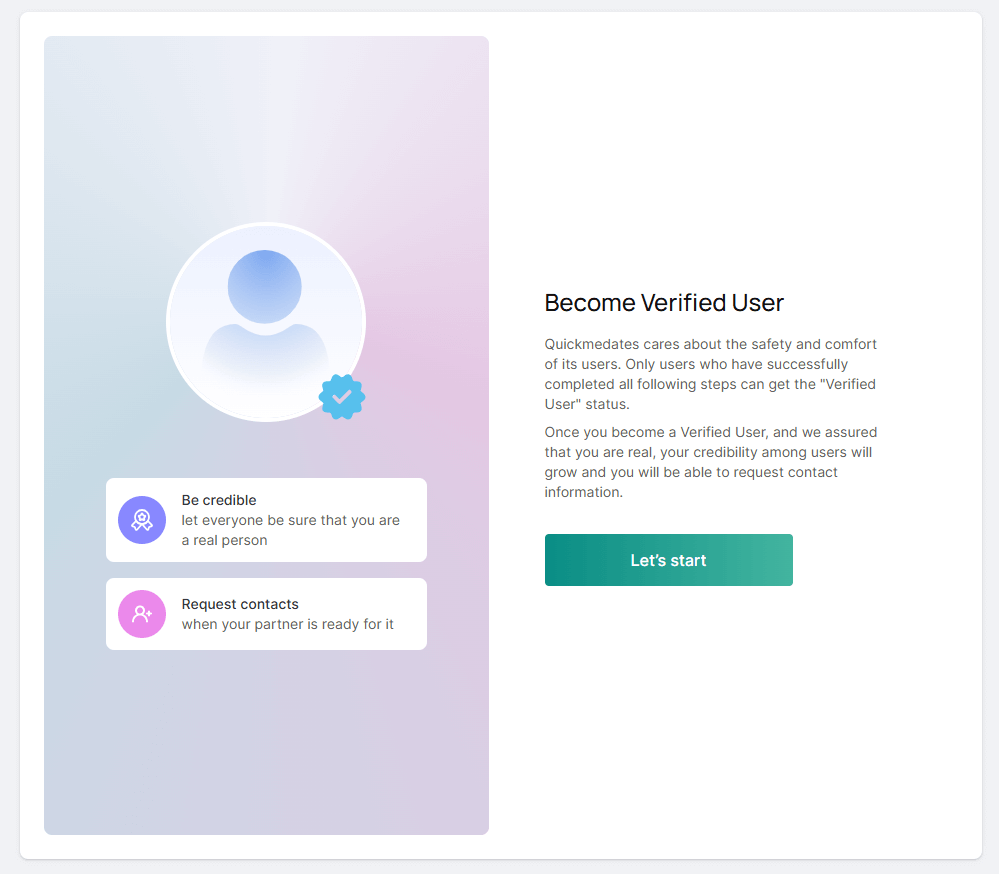Click the Let's start button
The width and height of the screenshot is (999, 874).
[668, 560]
